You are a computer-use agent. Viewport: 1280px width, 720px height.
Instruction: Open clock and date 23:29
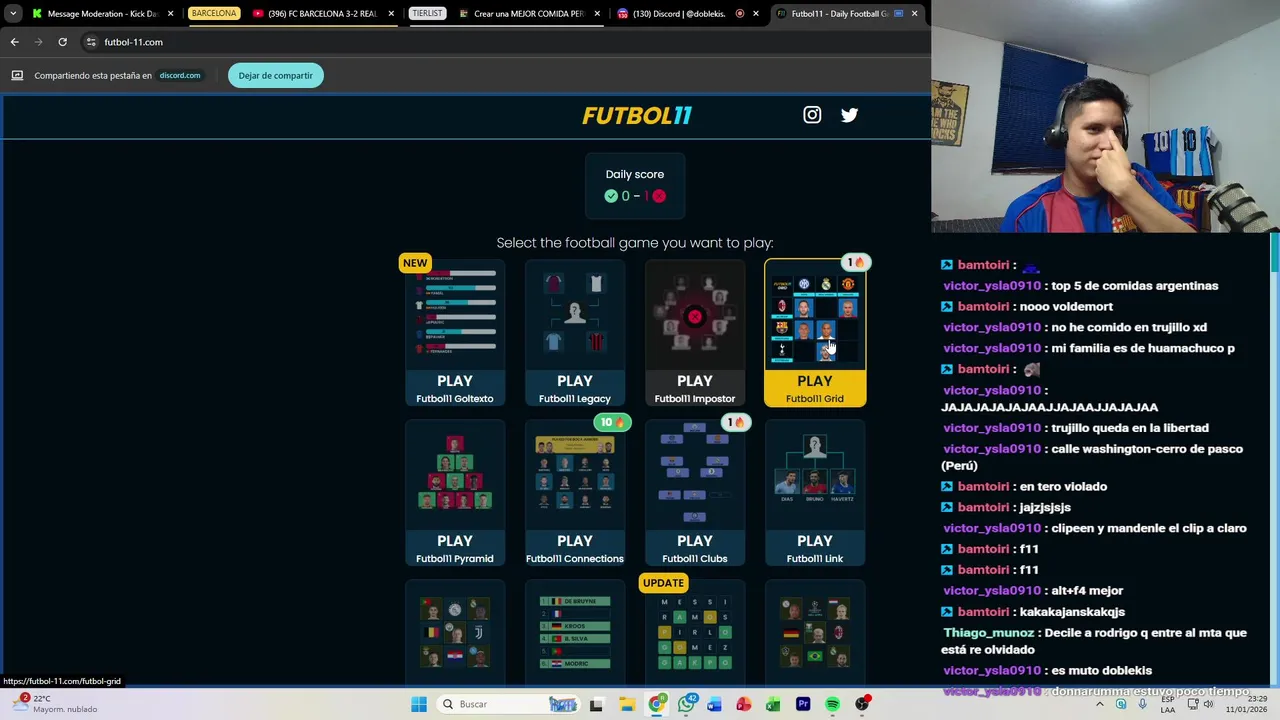click(1248, 704)
